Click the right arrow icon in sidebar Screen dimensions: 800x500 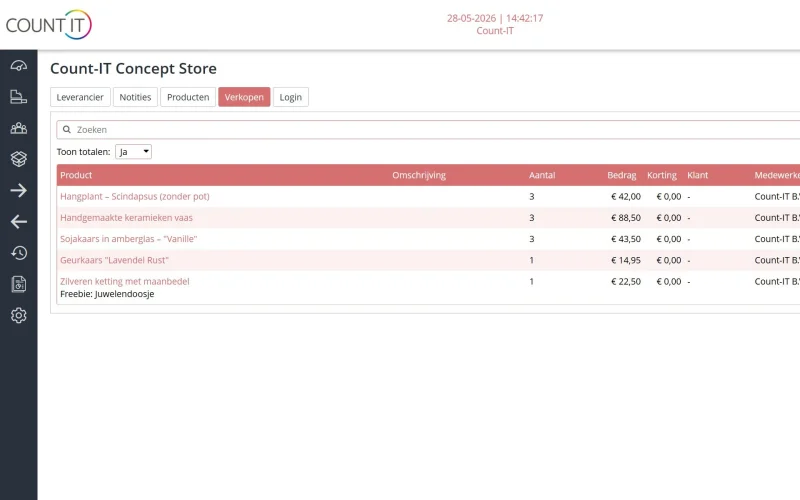[x=18, y=190]
